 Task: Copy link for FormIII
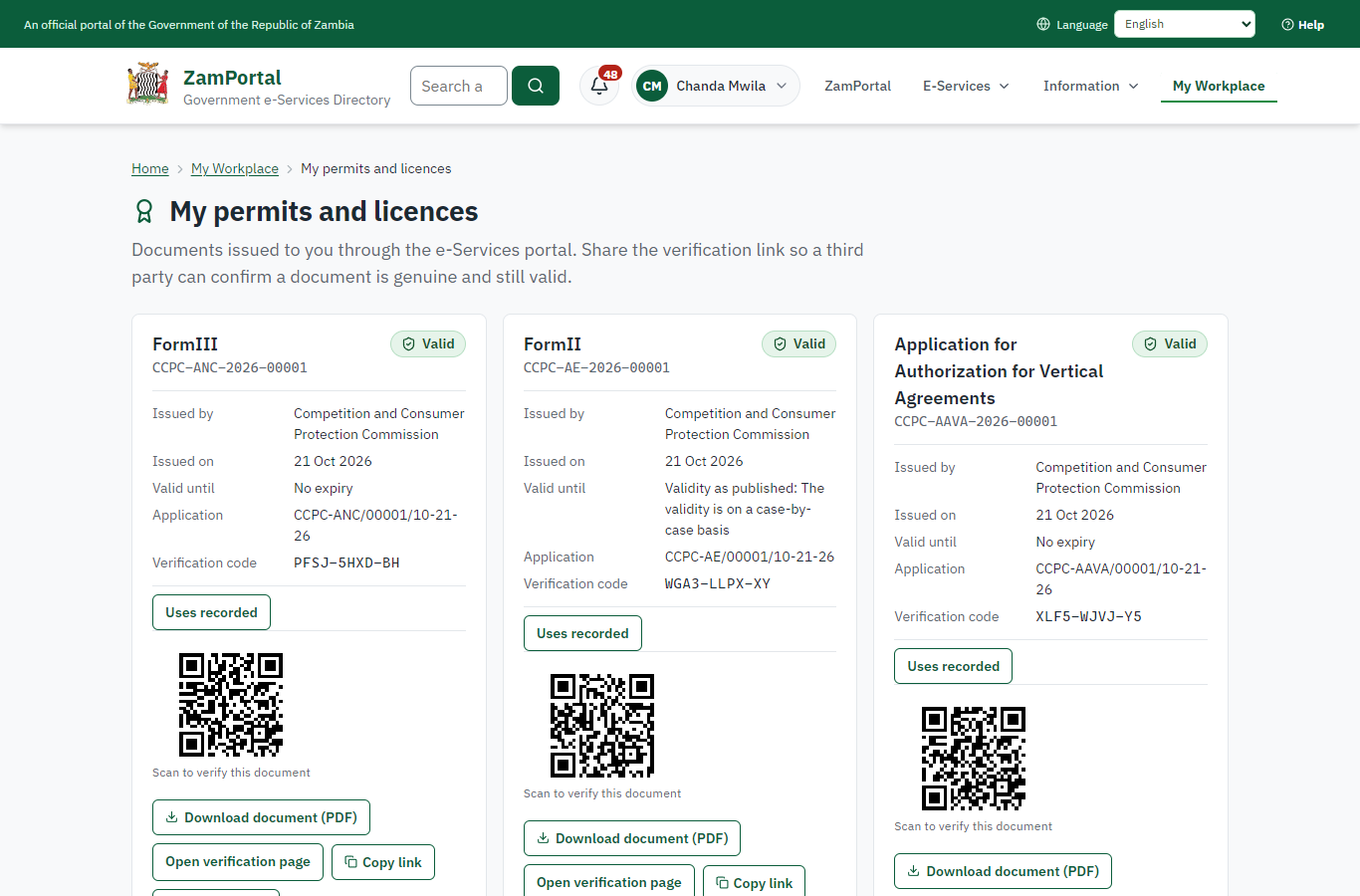[x=383, y=862]
